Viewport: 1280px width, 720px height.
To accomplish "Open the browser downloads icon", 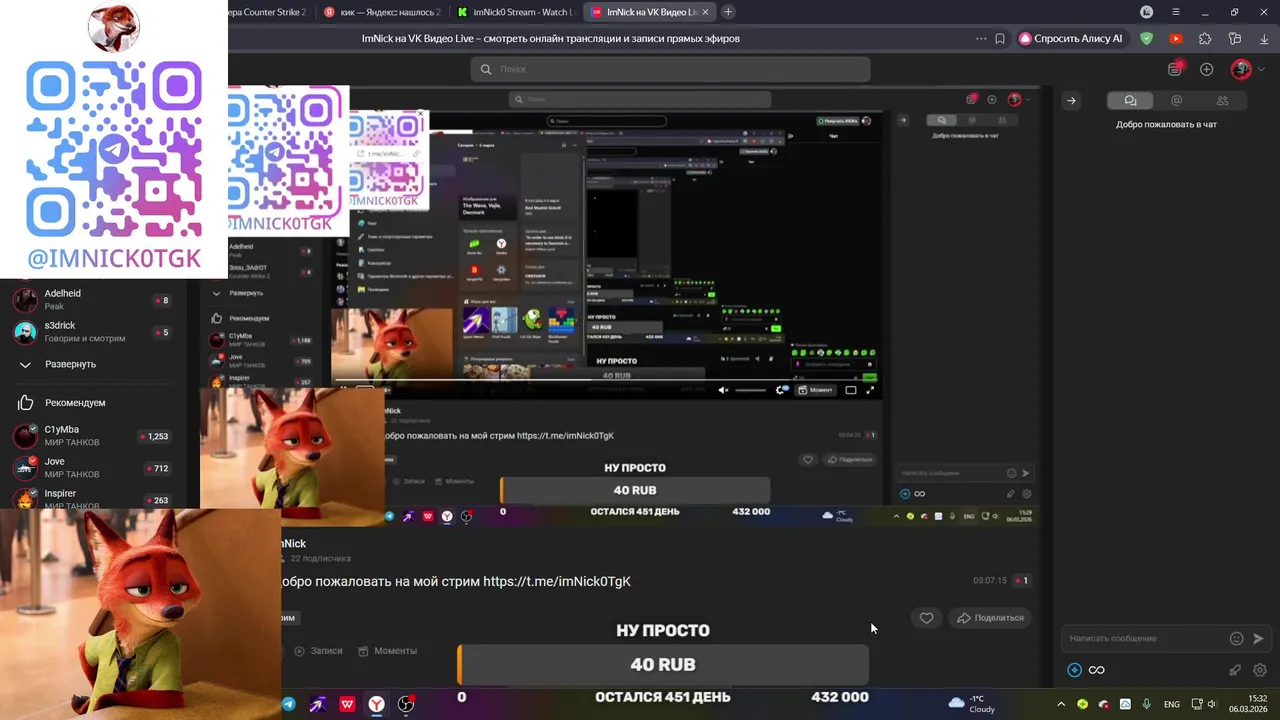I will coord(1263,39).
